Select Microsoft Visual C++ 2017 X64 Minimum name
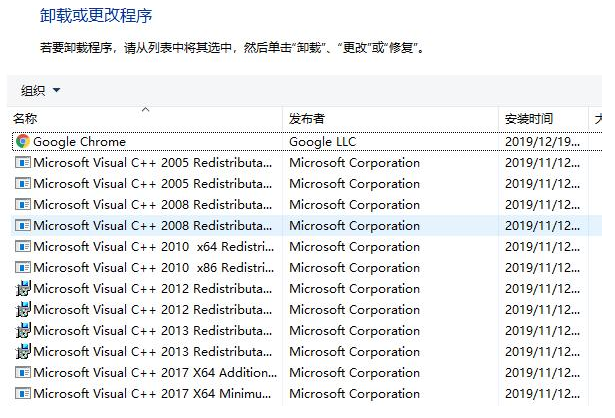The image size is (615, 418). coord(152,394)
